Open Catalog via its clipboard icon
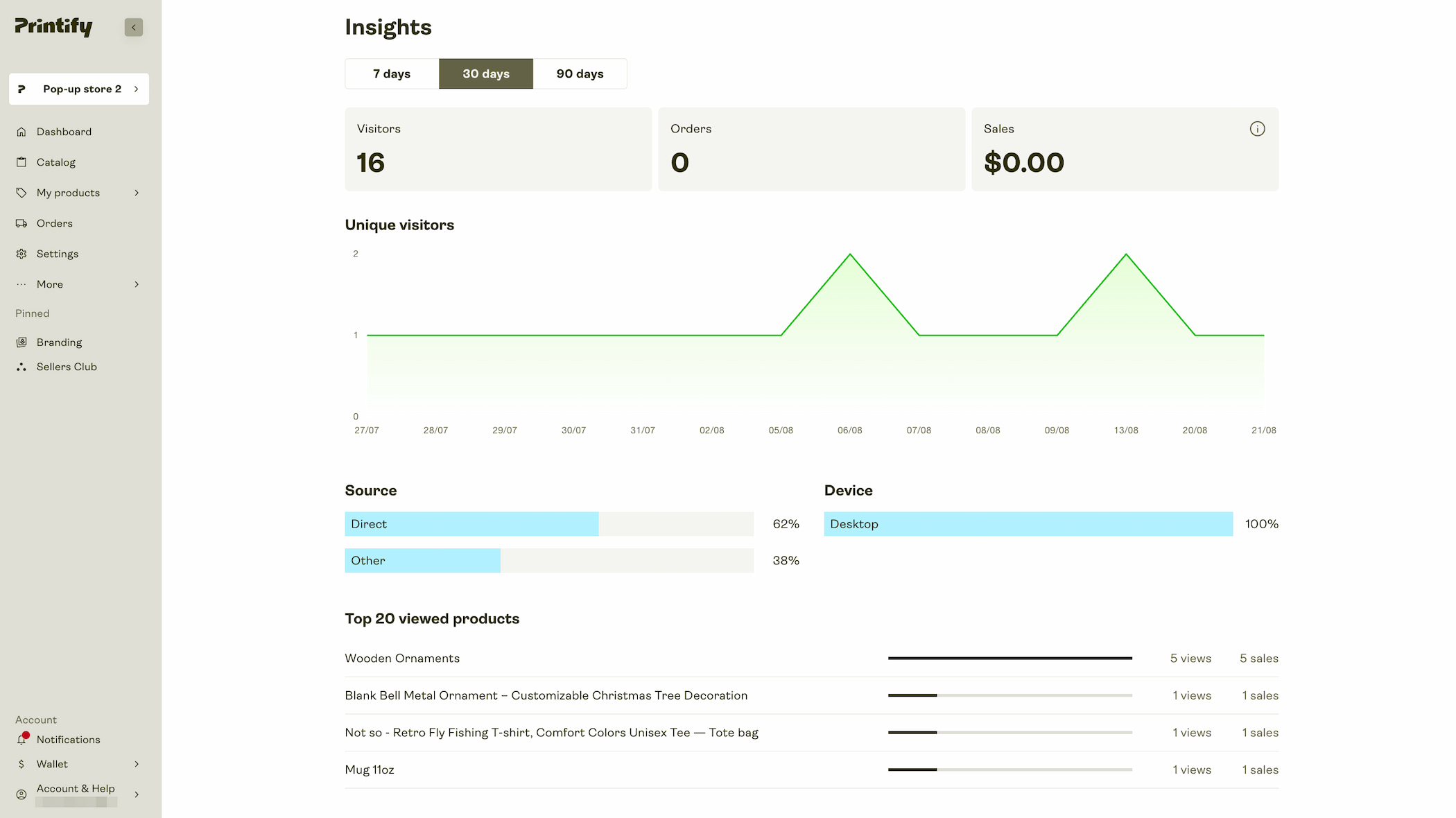The width and height of the screenshot is (1456, 818). 21,162
